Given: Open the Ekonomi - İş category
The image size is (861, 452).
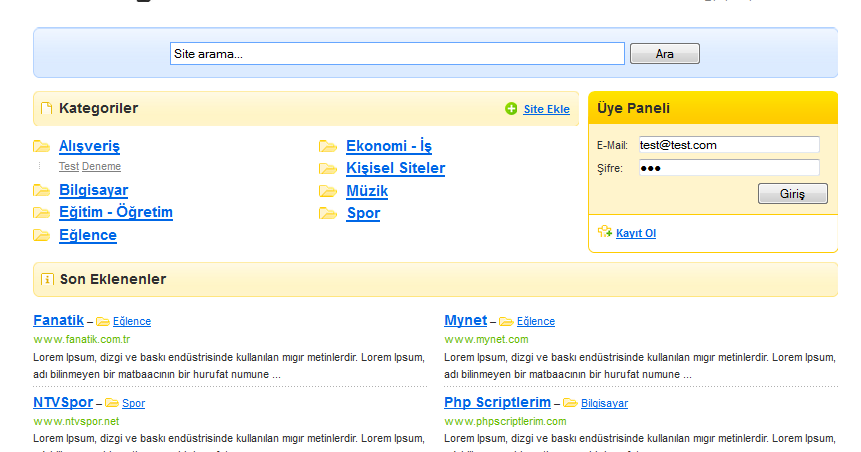Looking at the screenshot, I should point(389,146).
